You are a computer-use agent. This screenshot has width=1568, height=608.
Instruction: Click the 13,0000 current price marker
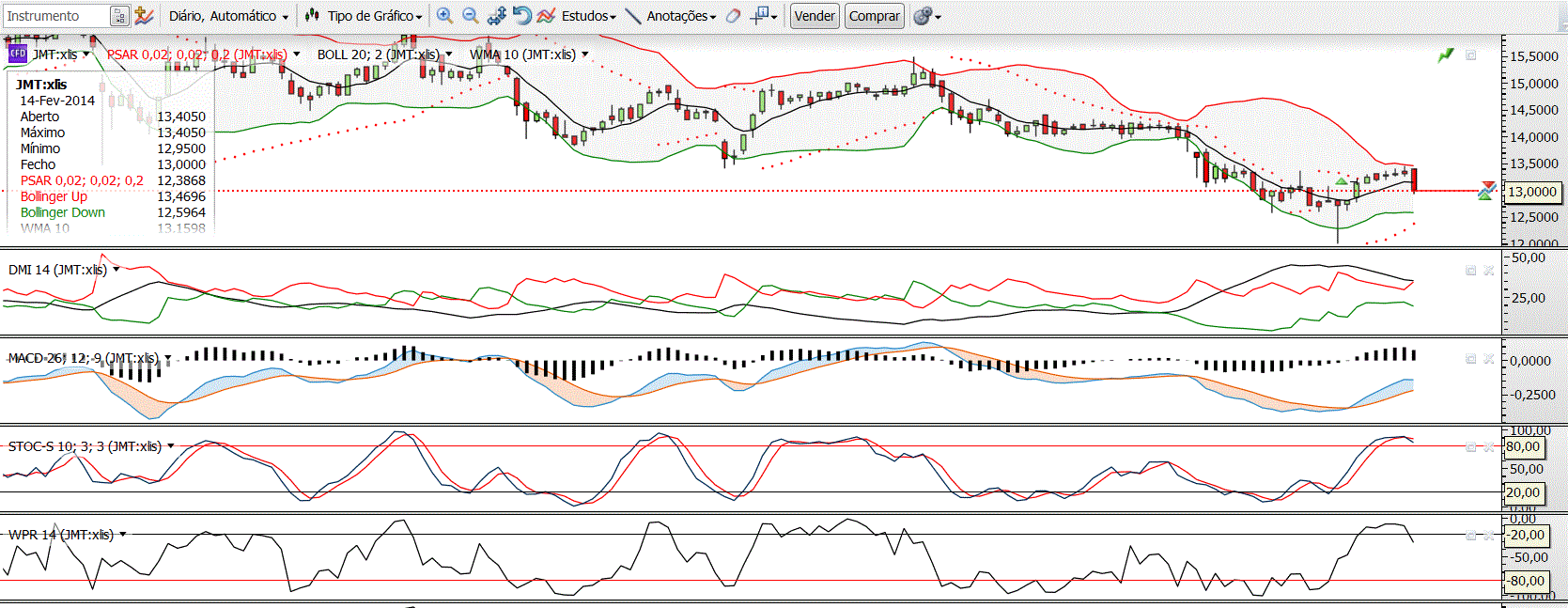pos(1531,192)
